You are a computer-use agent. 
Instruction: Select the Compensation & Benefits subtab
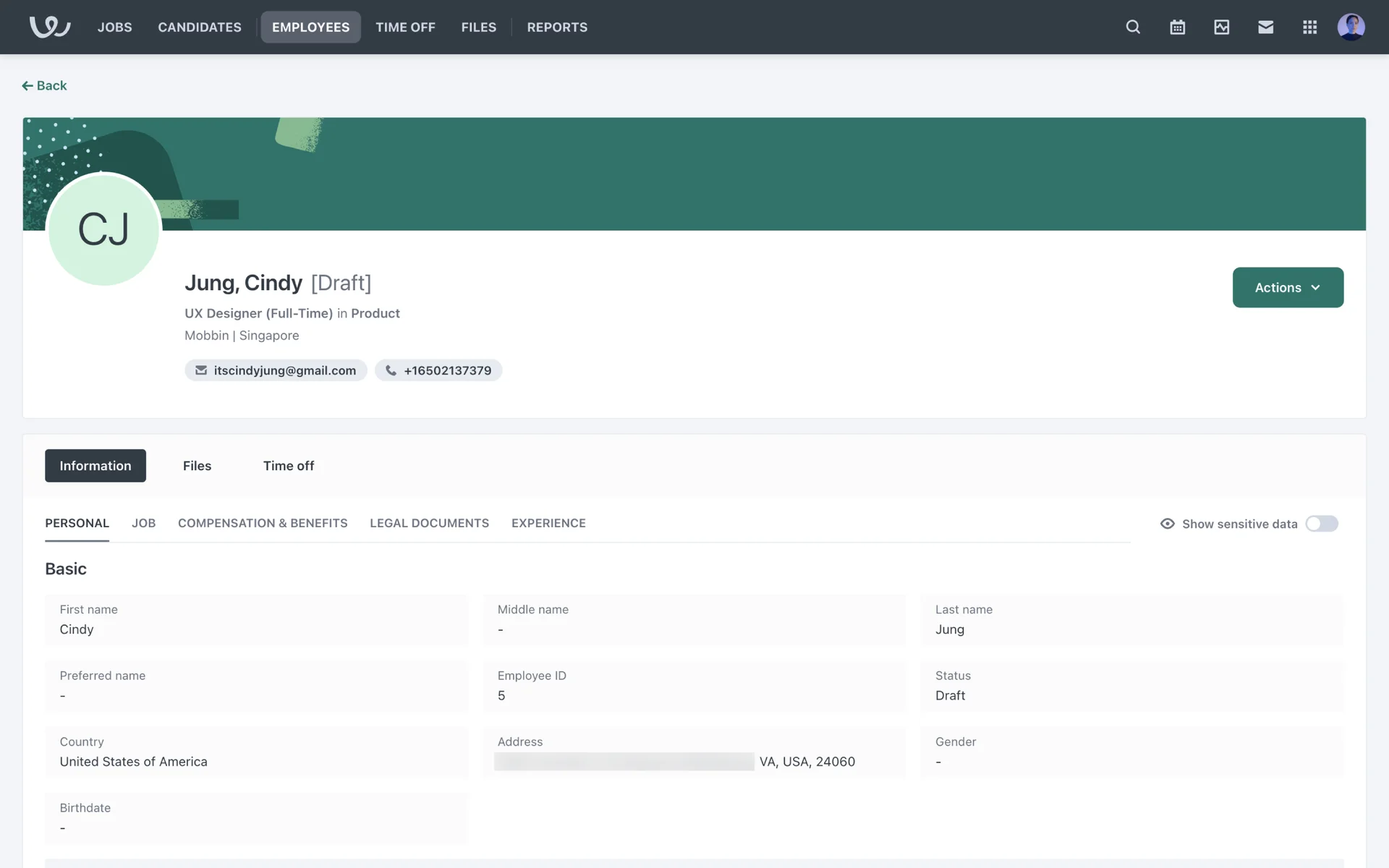[263, 523]
